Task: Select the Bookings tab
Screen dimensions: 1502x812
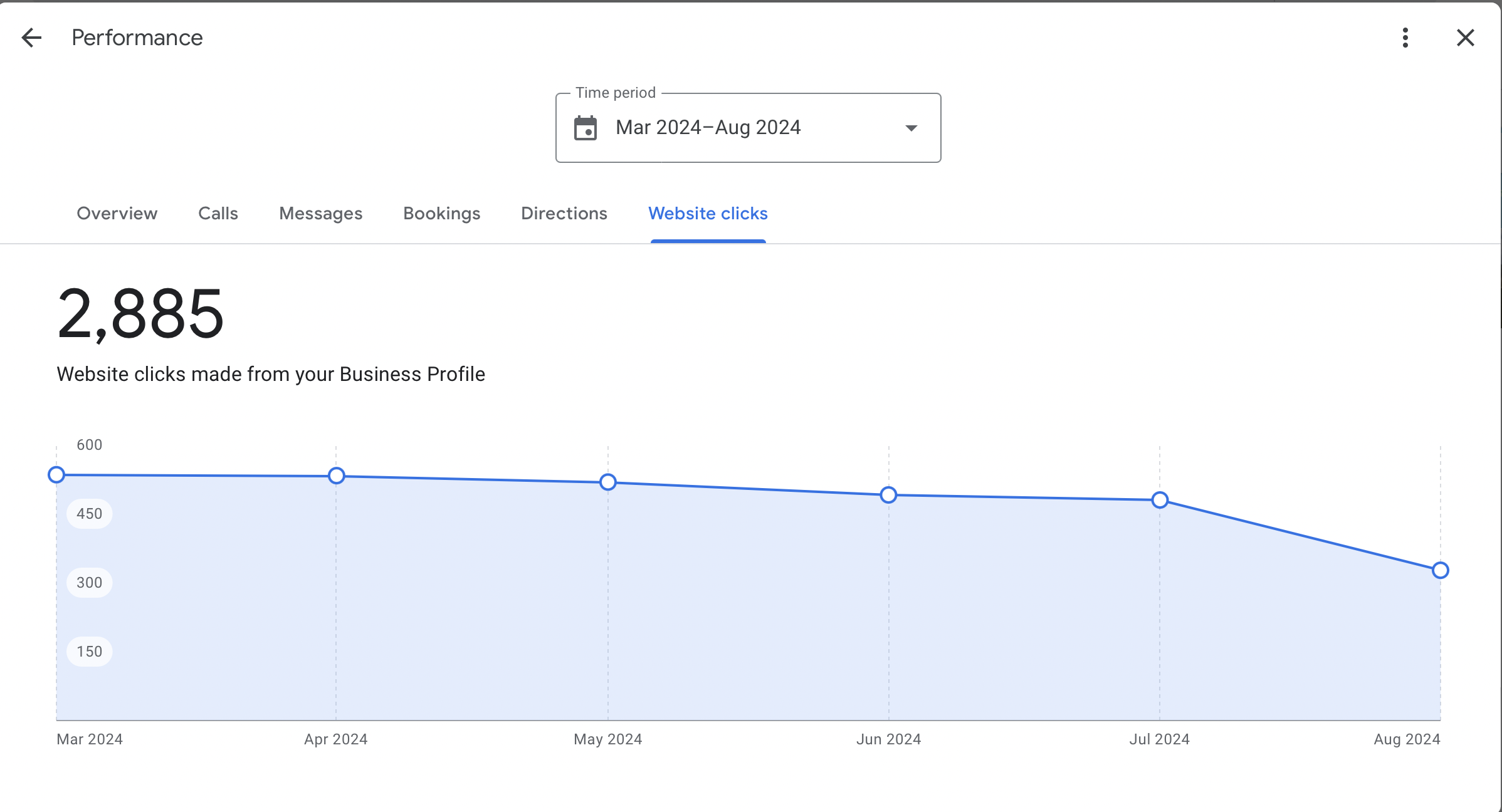Action: (441, 214)
